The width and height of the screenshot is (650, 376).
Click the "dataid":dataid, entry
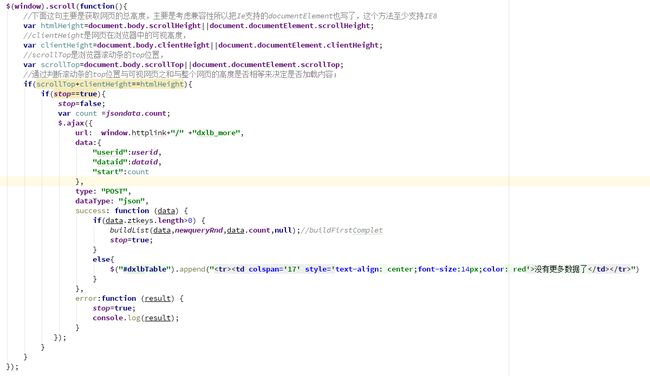(x=127, y=162)
